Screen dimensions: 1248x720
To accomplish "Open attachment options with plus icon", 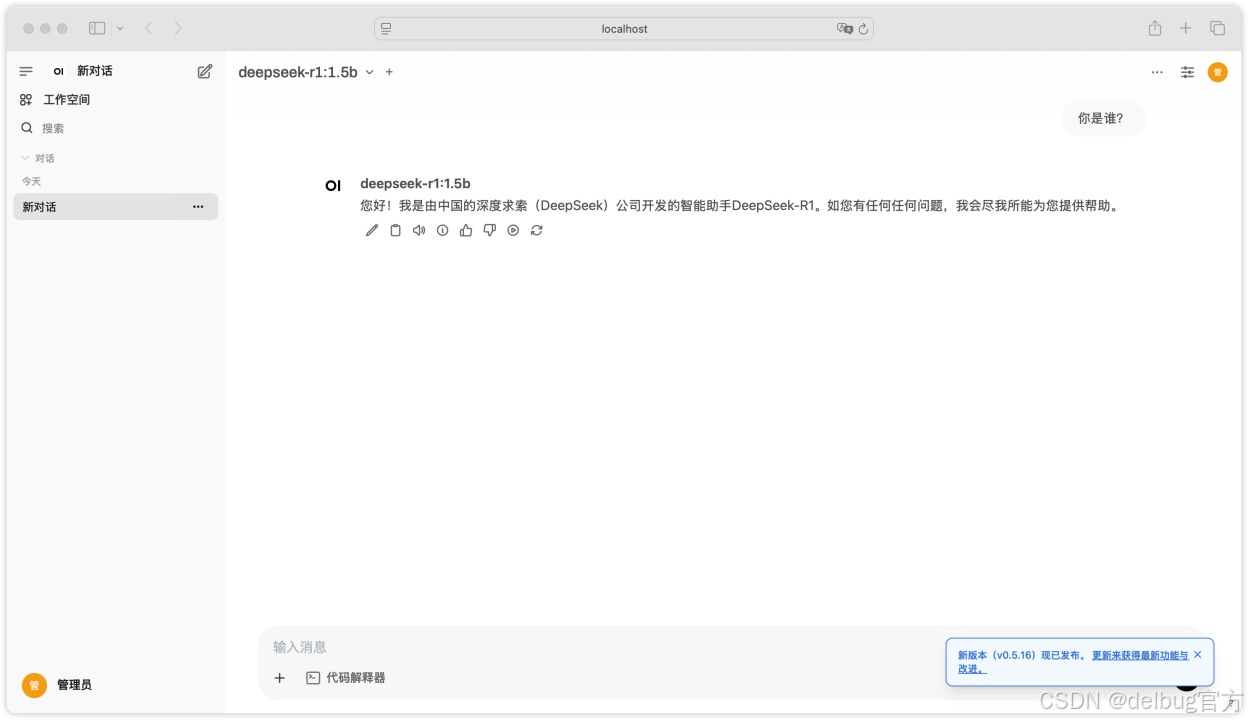I will click(x=280, y=678).
